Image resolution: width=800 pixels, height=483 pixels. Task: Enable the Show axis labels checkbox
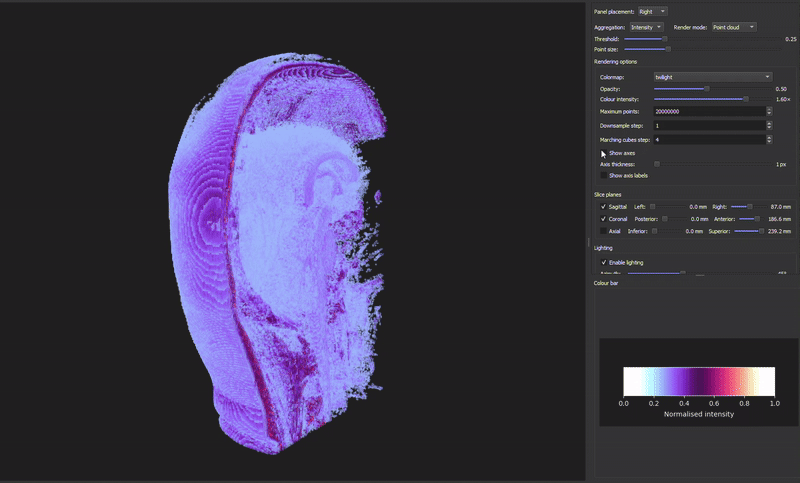[604, 175]
